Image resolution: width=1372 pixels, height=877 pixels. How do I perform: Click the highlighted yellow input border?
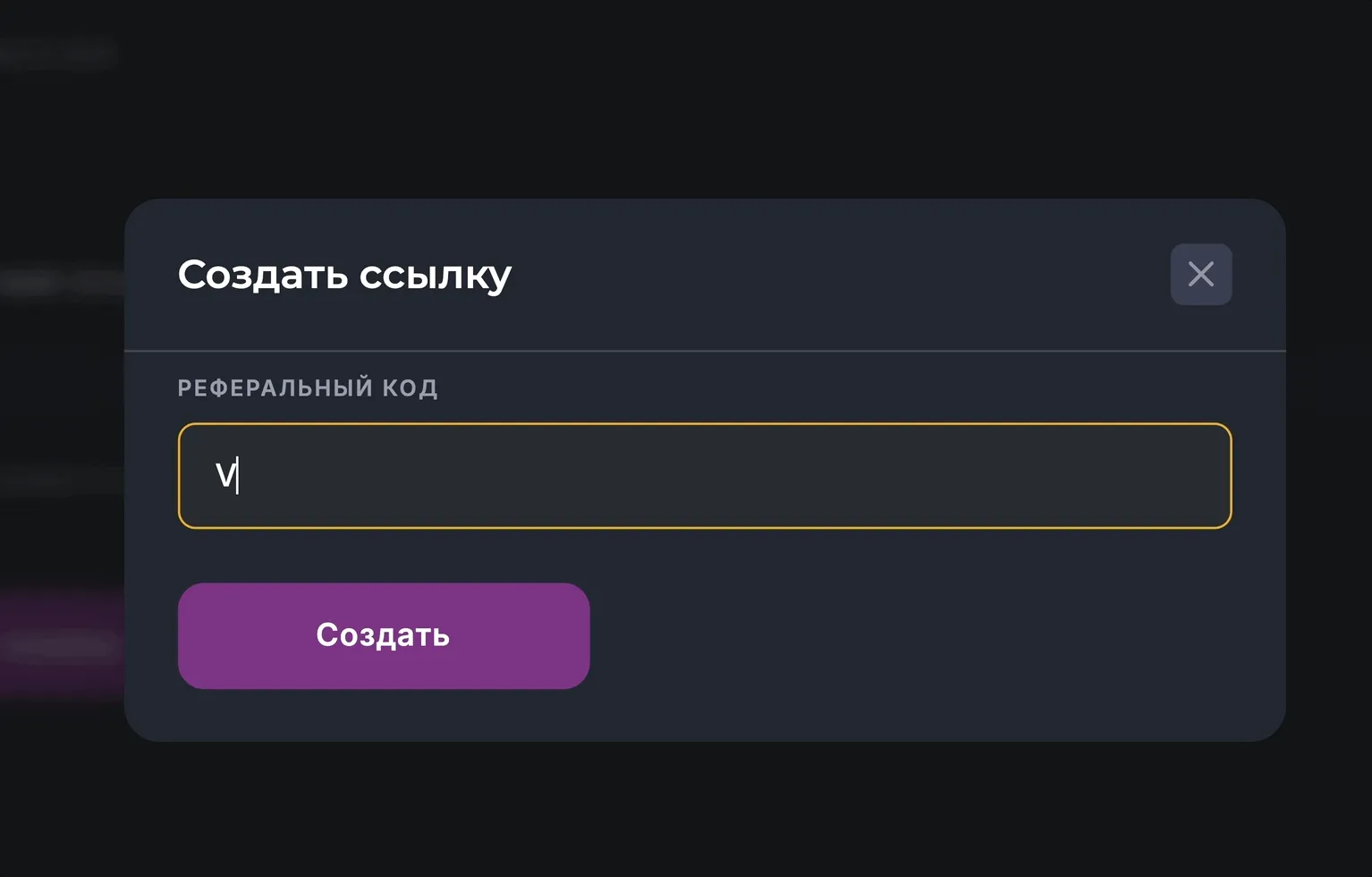[706, 425]
